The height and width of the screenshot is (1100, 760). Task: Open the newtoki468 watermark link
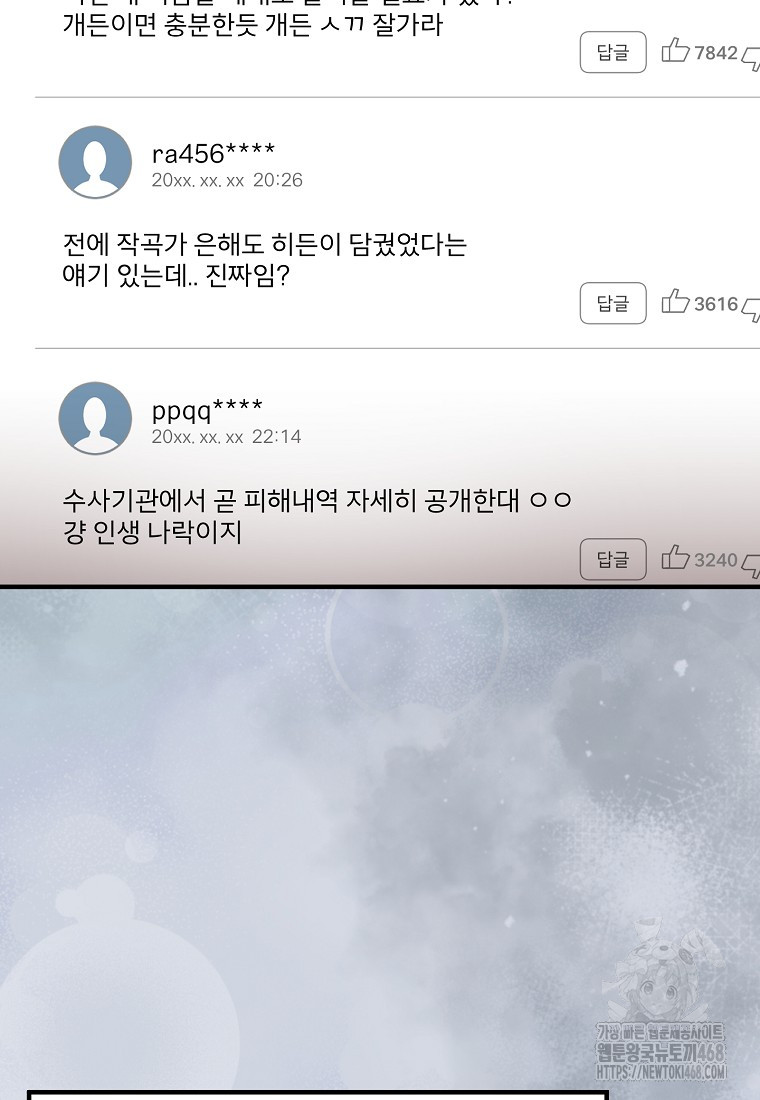(661, 1051)
